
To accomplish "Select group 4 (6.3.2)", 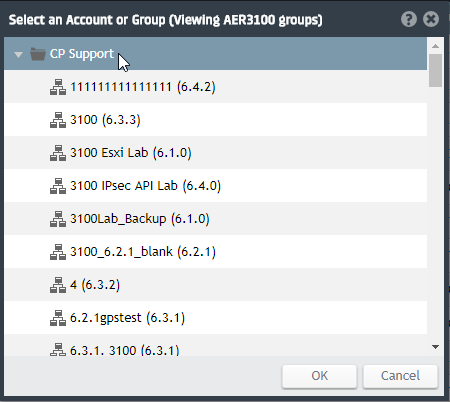I will 95,285.
